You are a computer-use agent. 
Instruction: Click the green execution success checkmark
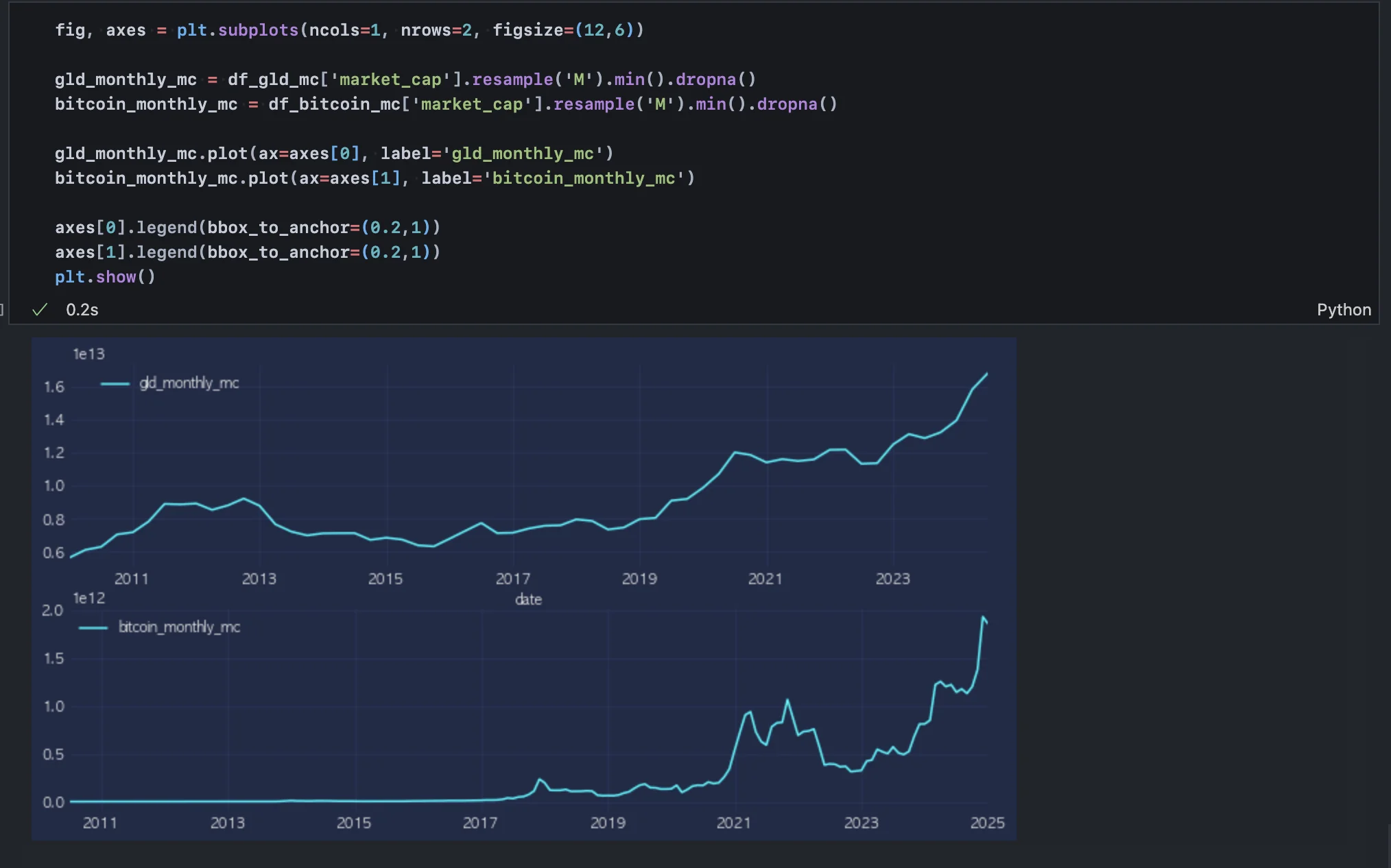click(40, 310)
